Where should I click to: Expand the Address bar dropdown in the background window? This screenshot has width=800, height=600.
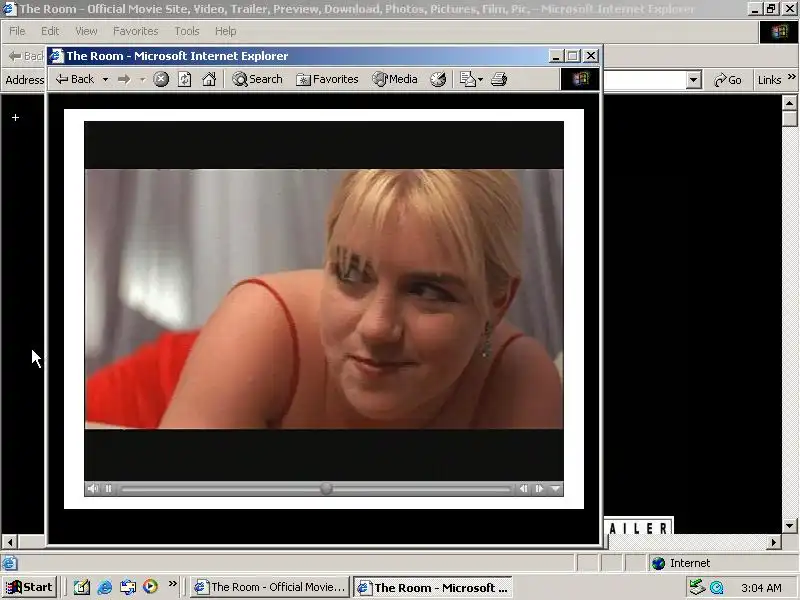click(693, 80)
